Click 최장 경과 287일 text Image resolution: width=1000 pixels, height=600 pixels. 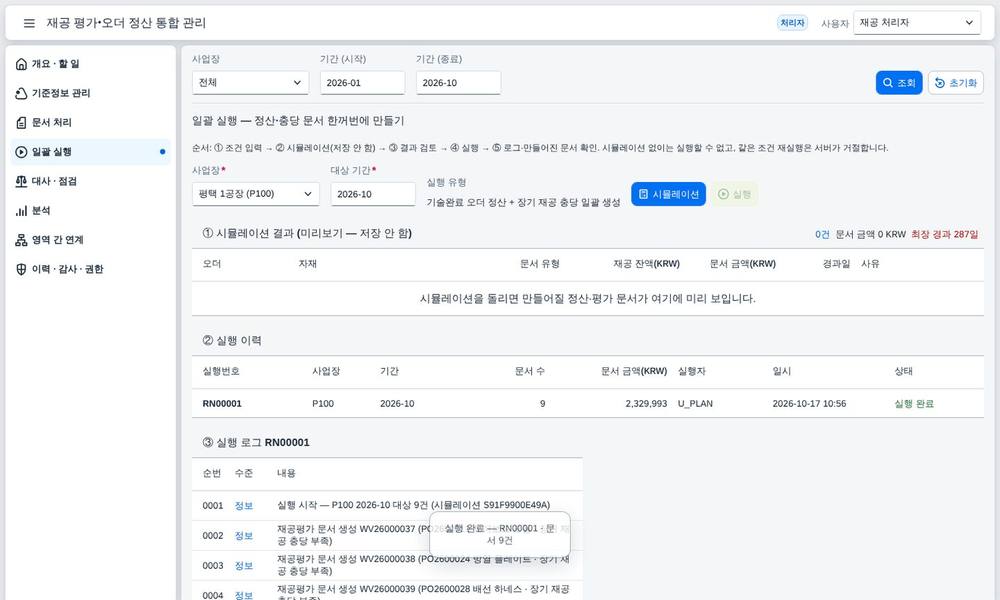point(945,234)
